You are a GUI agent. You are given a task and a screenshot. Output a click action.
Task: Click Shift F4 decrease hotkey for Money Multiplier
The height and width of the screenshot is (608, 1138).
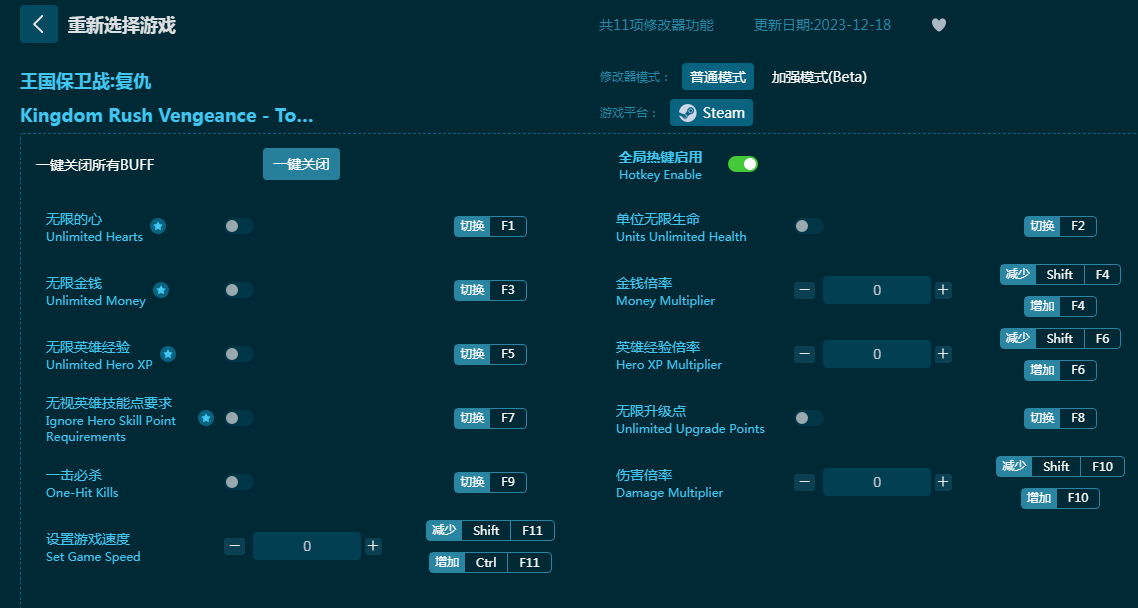(x=1060, y=274)
